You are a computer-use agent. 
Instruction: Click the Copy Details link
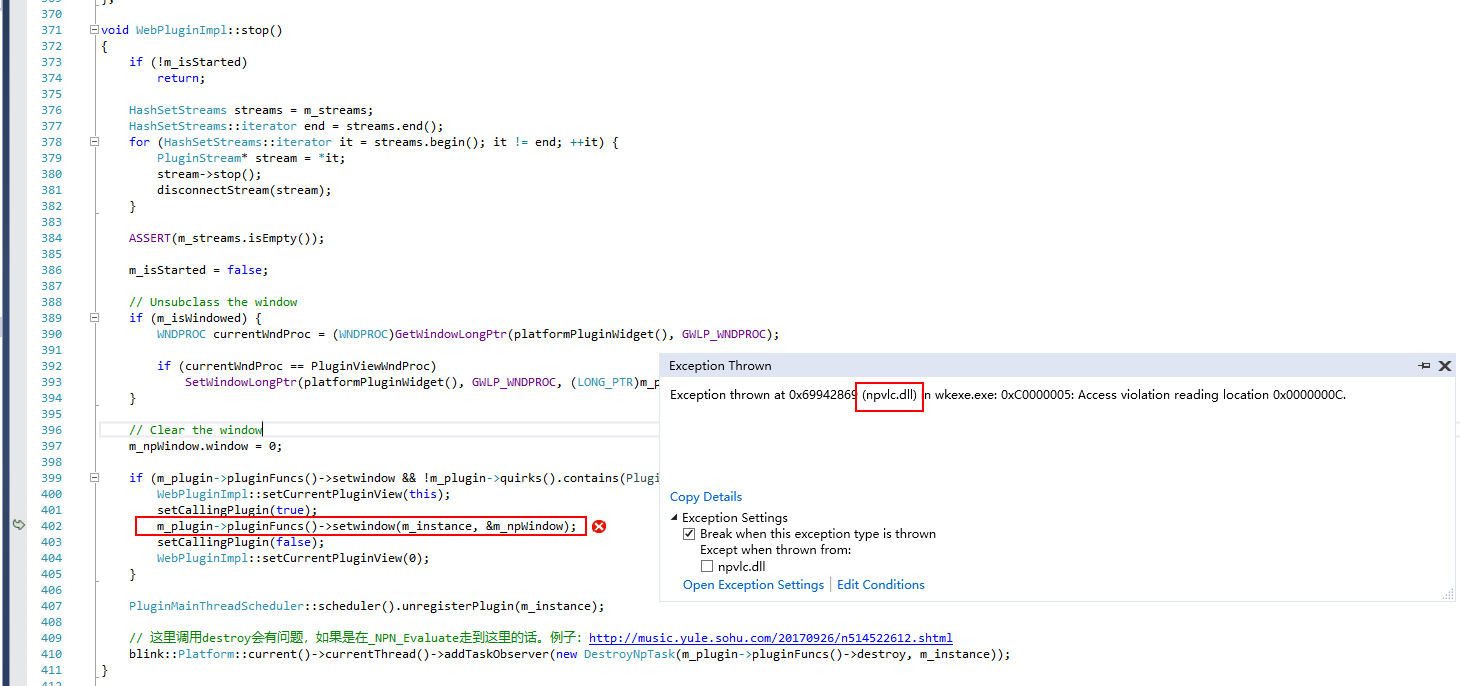click(x=705, y=496)
